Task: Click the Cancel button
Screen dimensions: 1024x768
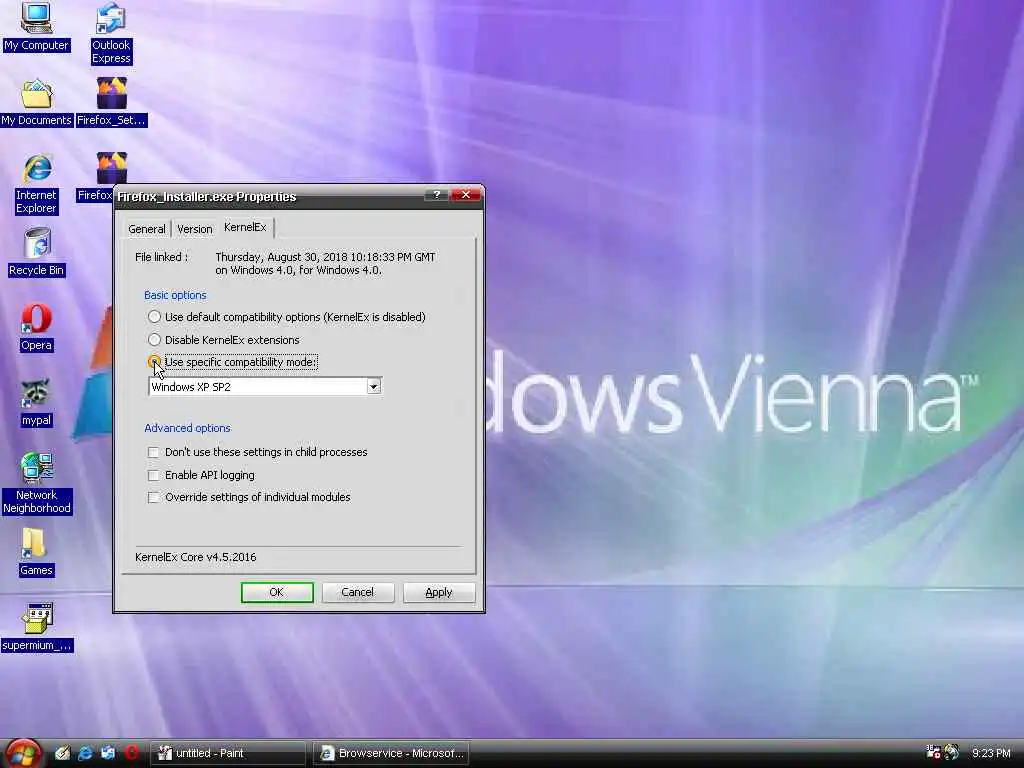Action: pyautogui.click(x=358, y=592)
